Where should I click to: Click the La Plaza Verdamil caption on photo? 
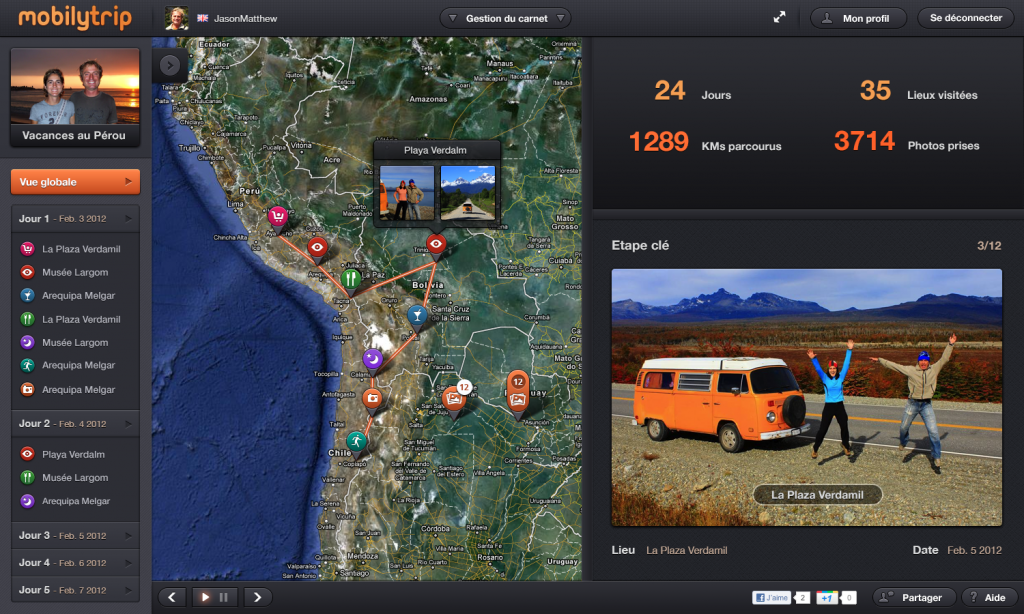click(x=817, y=494)
